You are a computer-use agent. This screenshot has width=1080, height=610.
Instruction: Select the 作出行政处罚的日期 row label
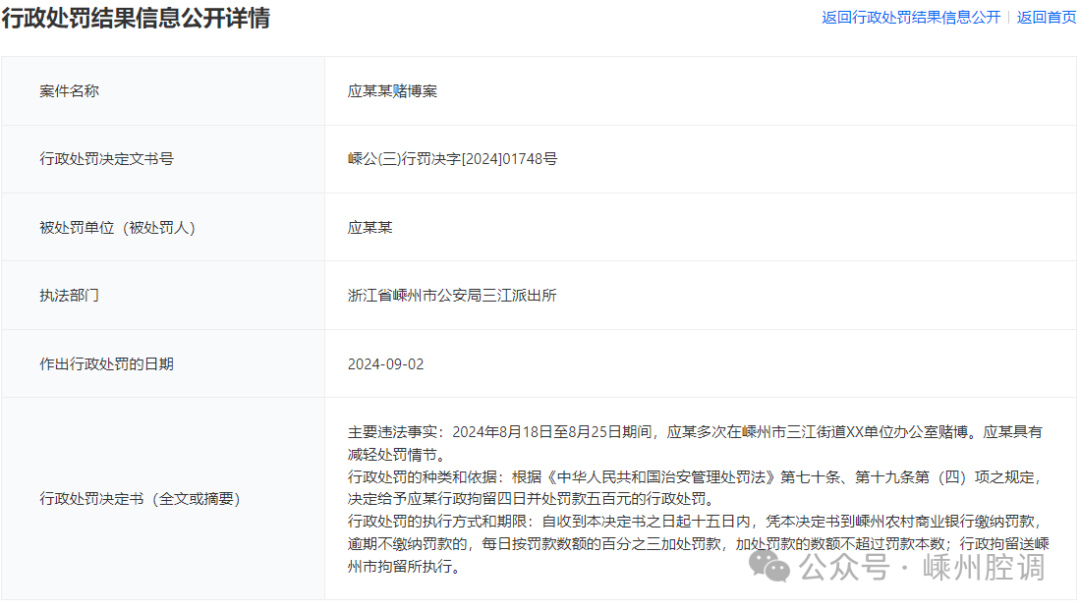[106, 364]
